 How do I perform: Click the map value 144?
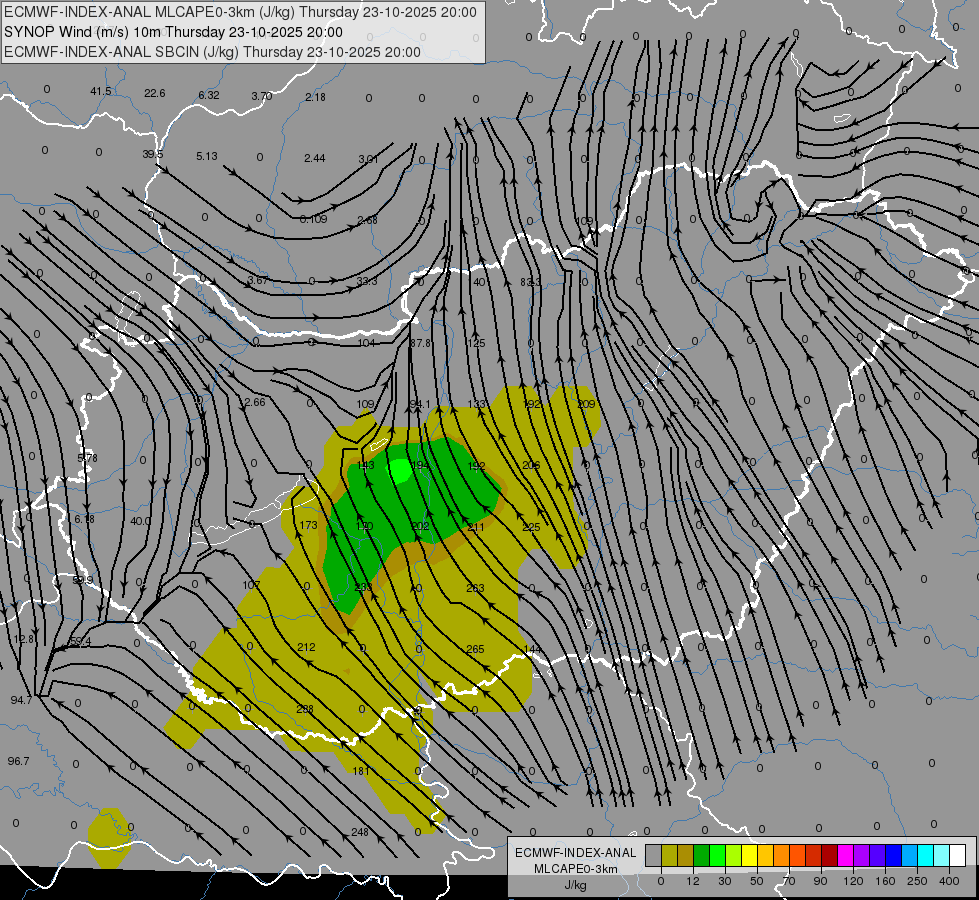pos(532,650)
